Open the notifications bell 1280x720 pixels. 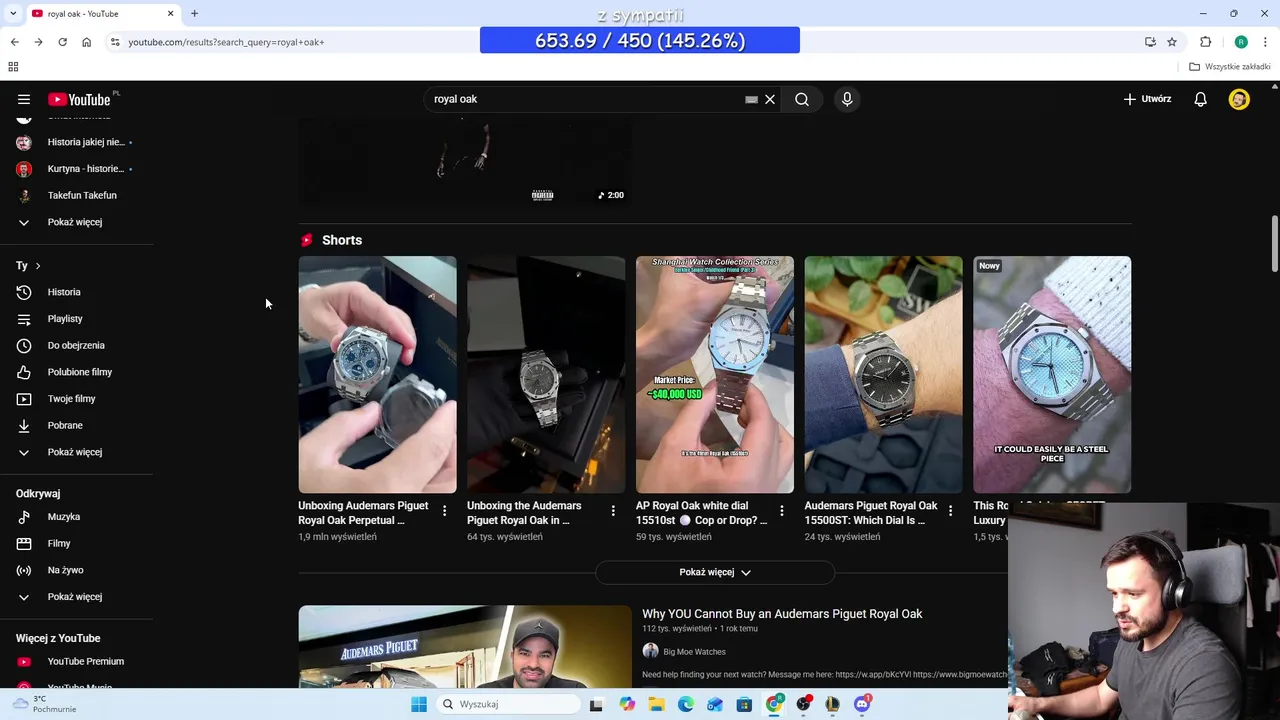click(1200, 99)
